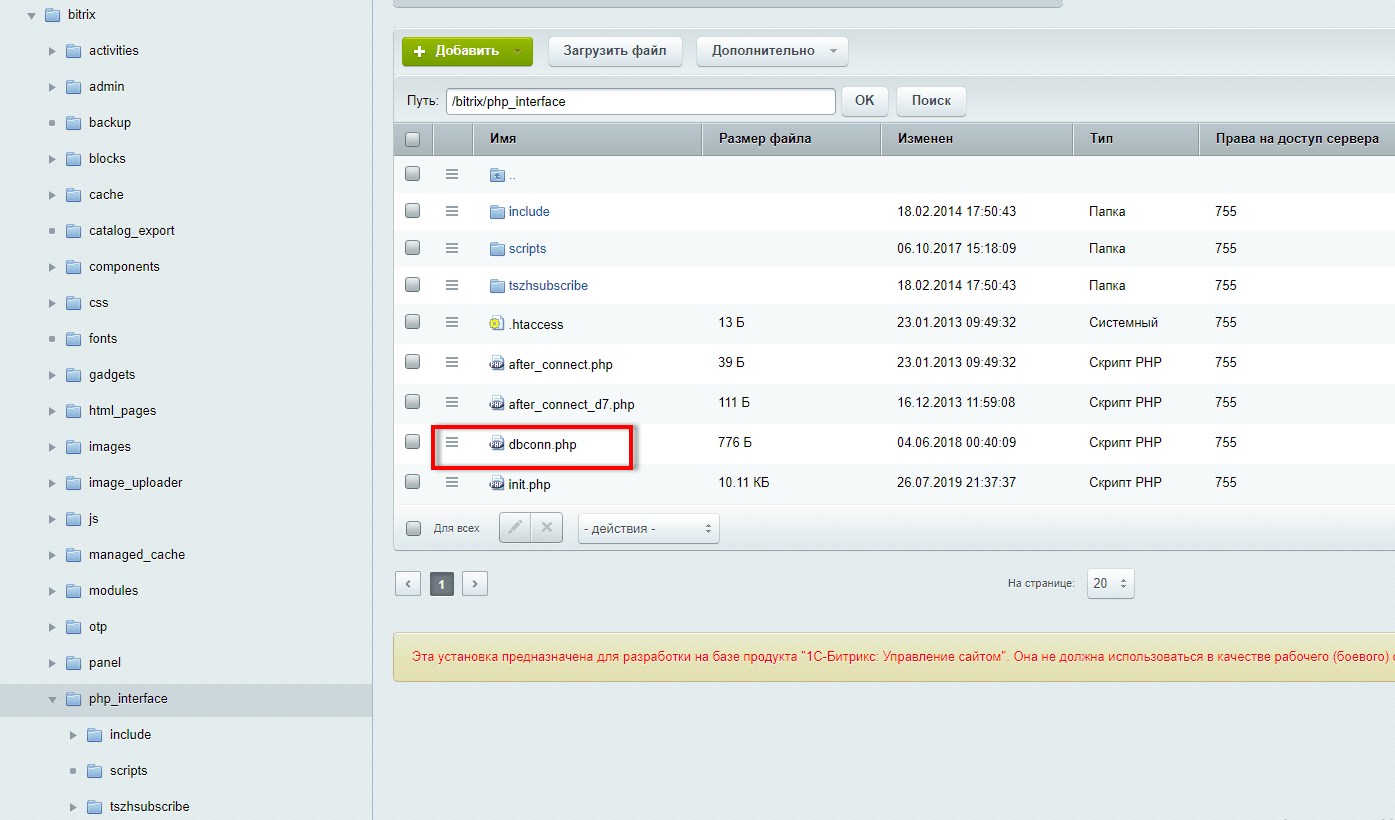This screenshot has width=1395, height=820.
Task: Click the tszhsubscribe folder icon in file list
Action: (x=497, y=286)
